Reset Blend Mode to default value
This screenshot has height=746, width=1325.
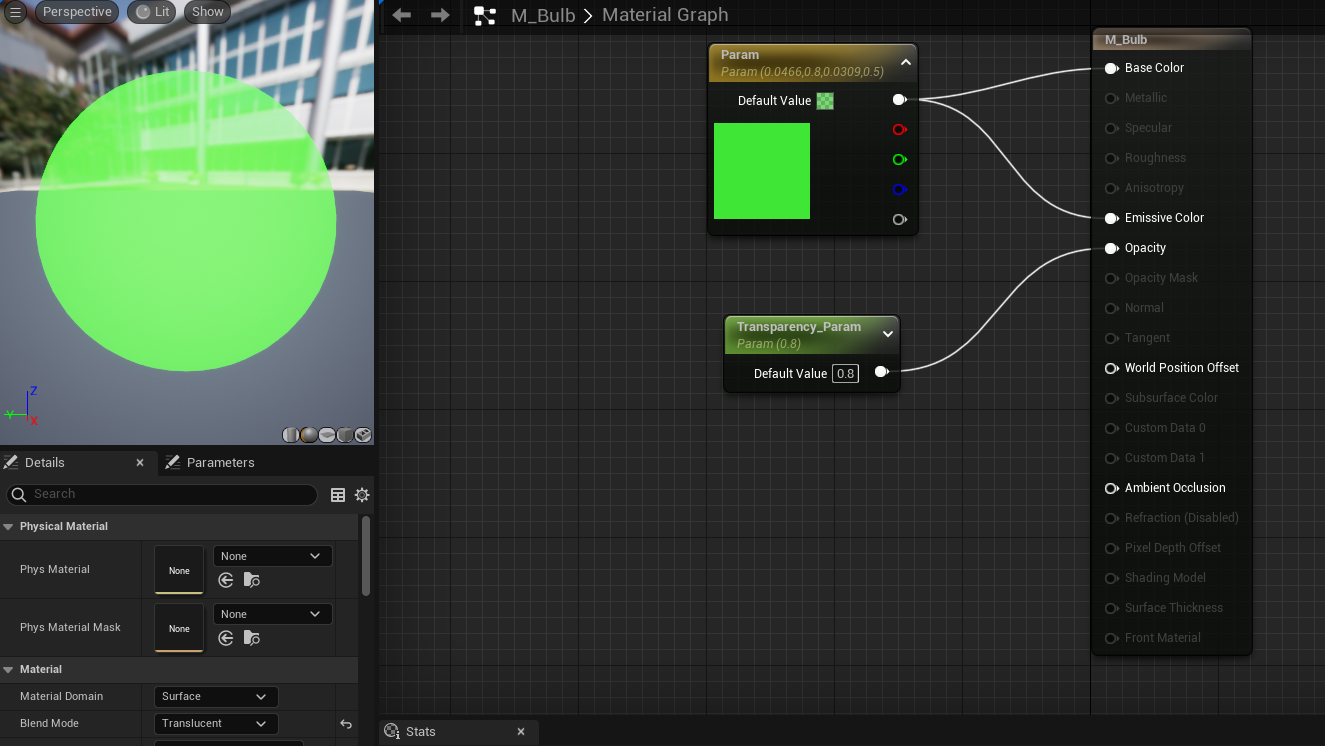click(346, 724)
